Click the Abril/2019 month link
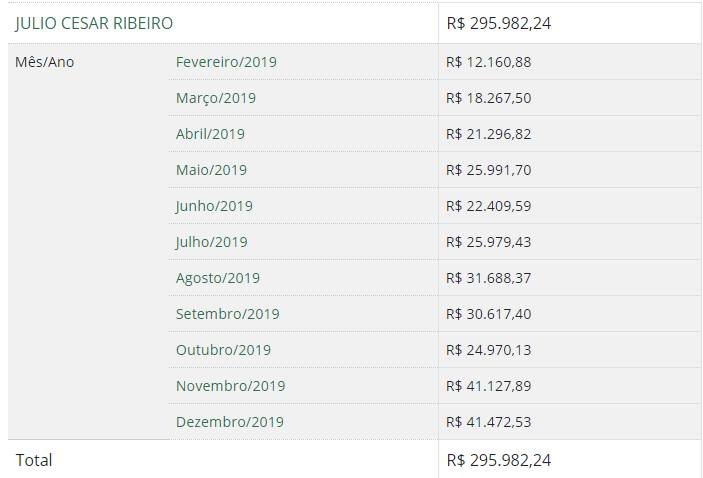 point(210,134)
